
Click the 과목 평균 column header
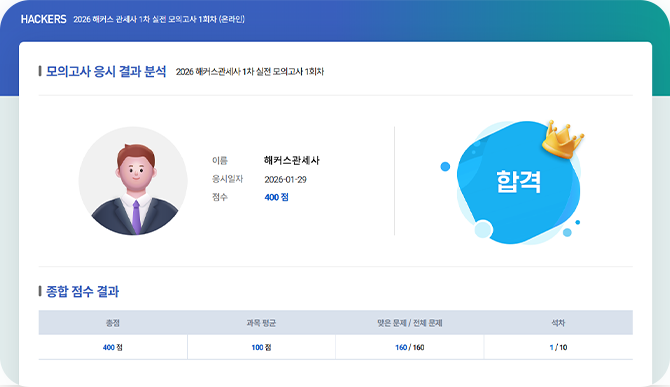pos(261,323)
